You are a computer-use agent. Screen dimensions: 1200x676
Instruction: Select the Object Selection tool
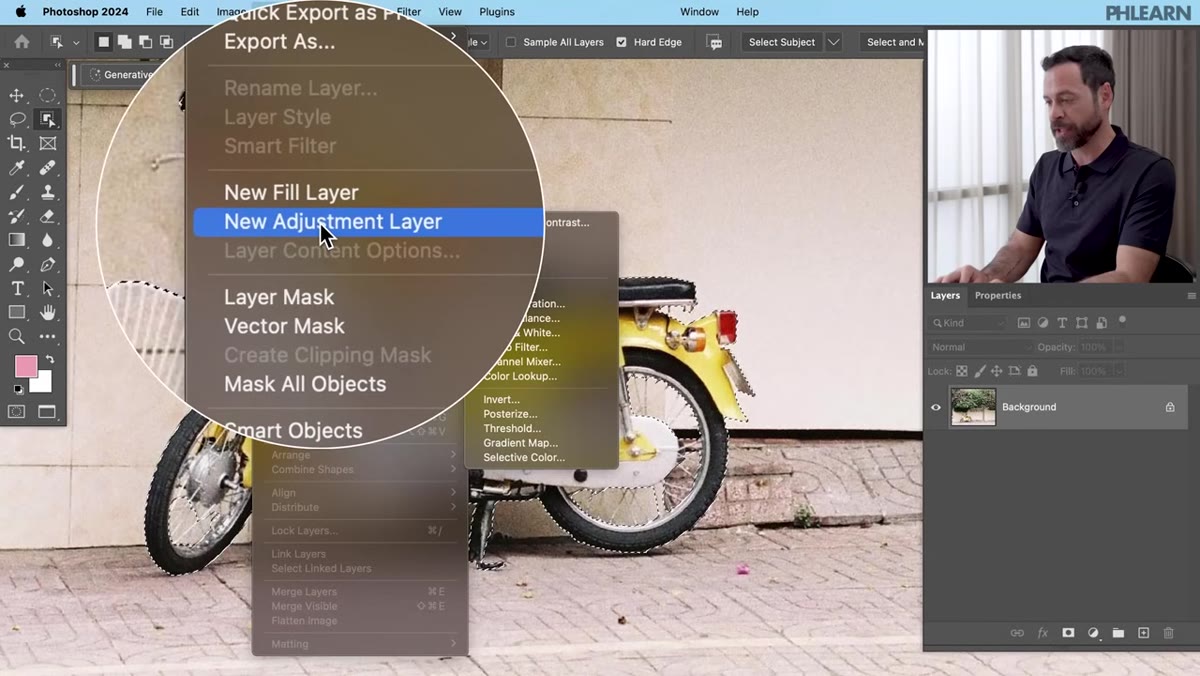tap(47, 119)
